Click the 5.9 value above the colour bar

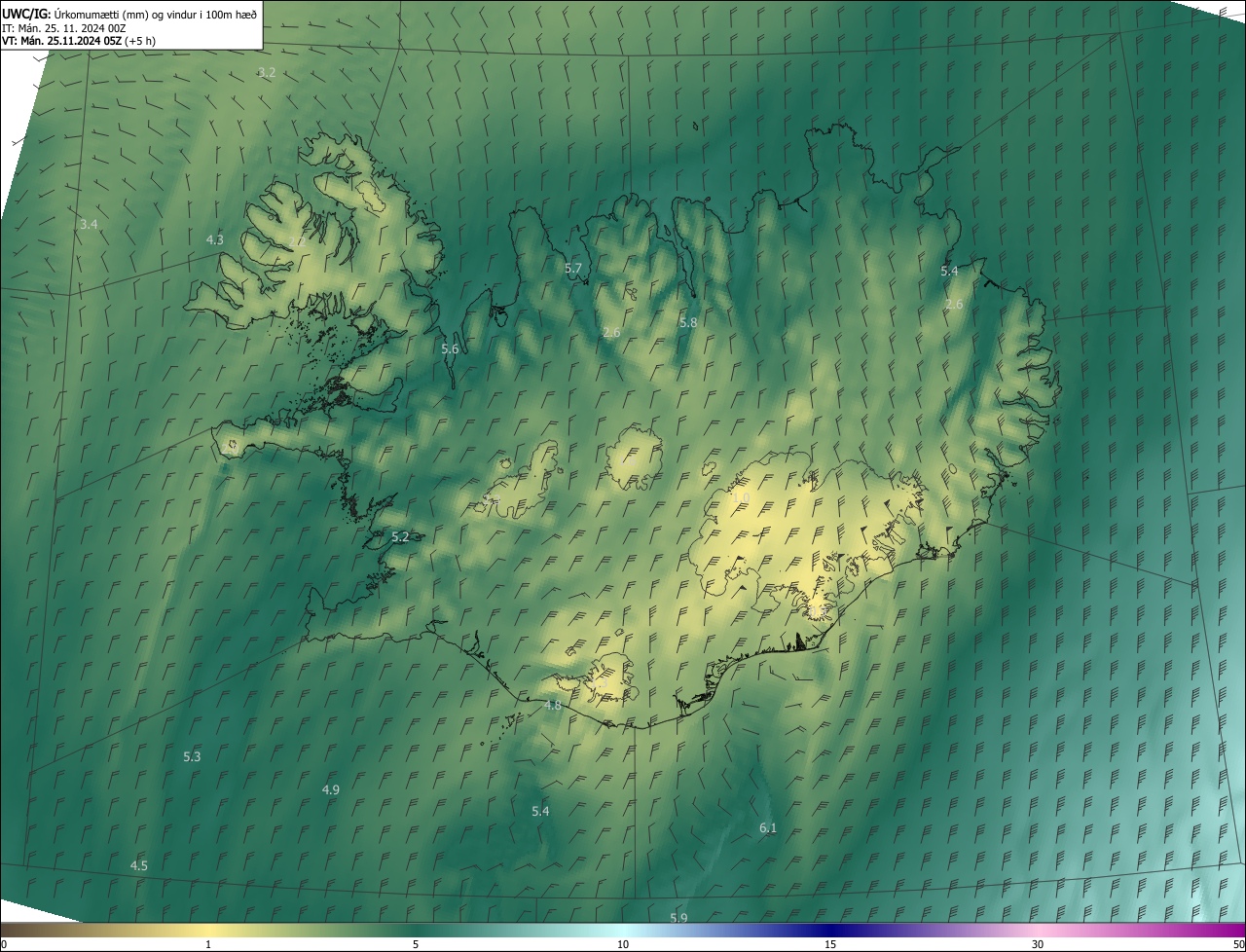tap(678, 918)
